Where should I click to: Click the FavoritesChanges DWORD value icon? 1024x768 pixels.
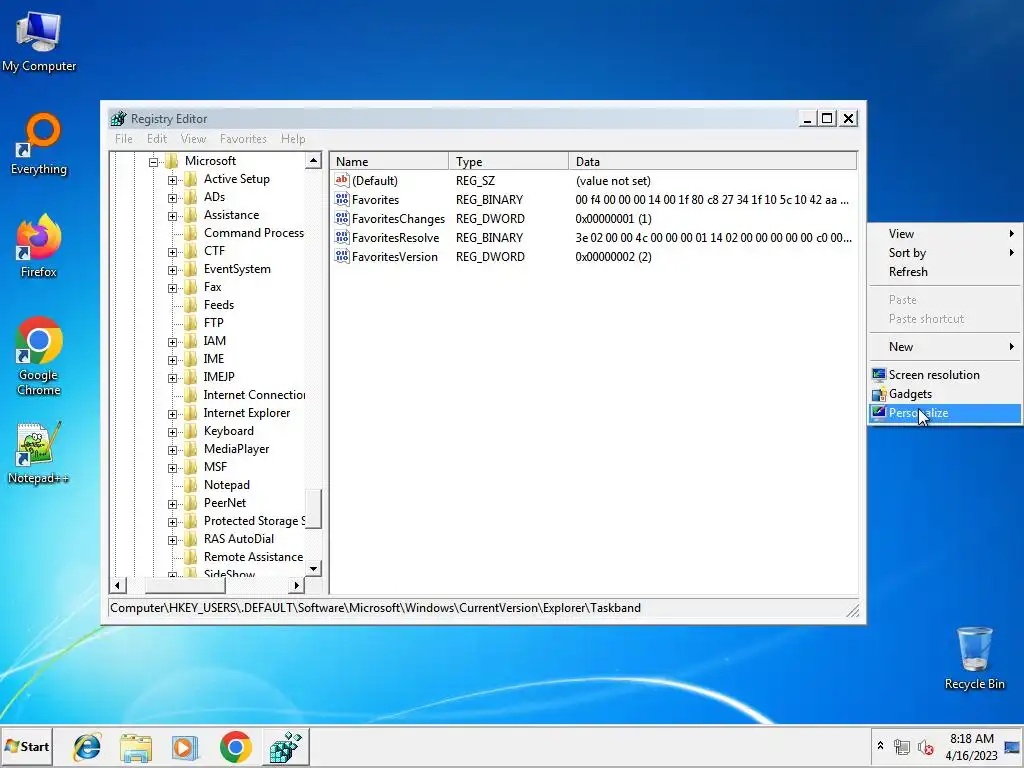[342, 218]
